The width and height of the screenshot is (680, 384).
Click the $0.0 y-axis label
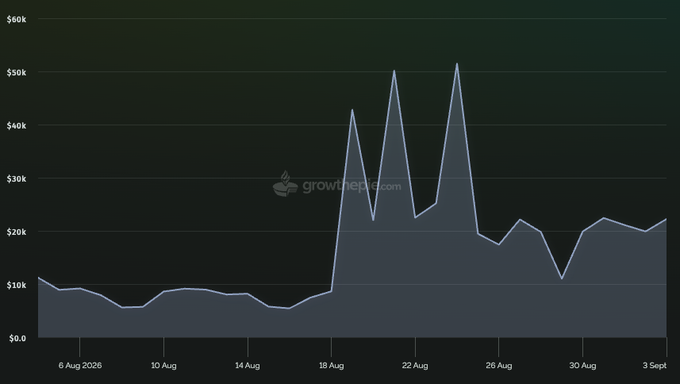[17, 338]
